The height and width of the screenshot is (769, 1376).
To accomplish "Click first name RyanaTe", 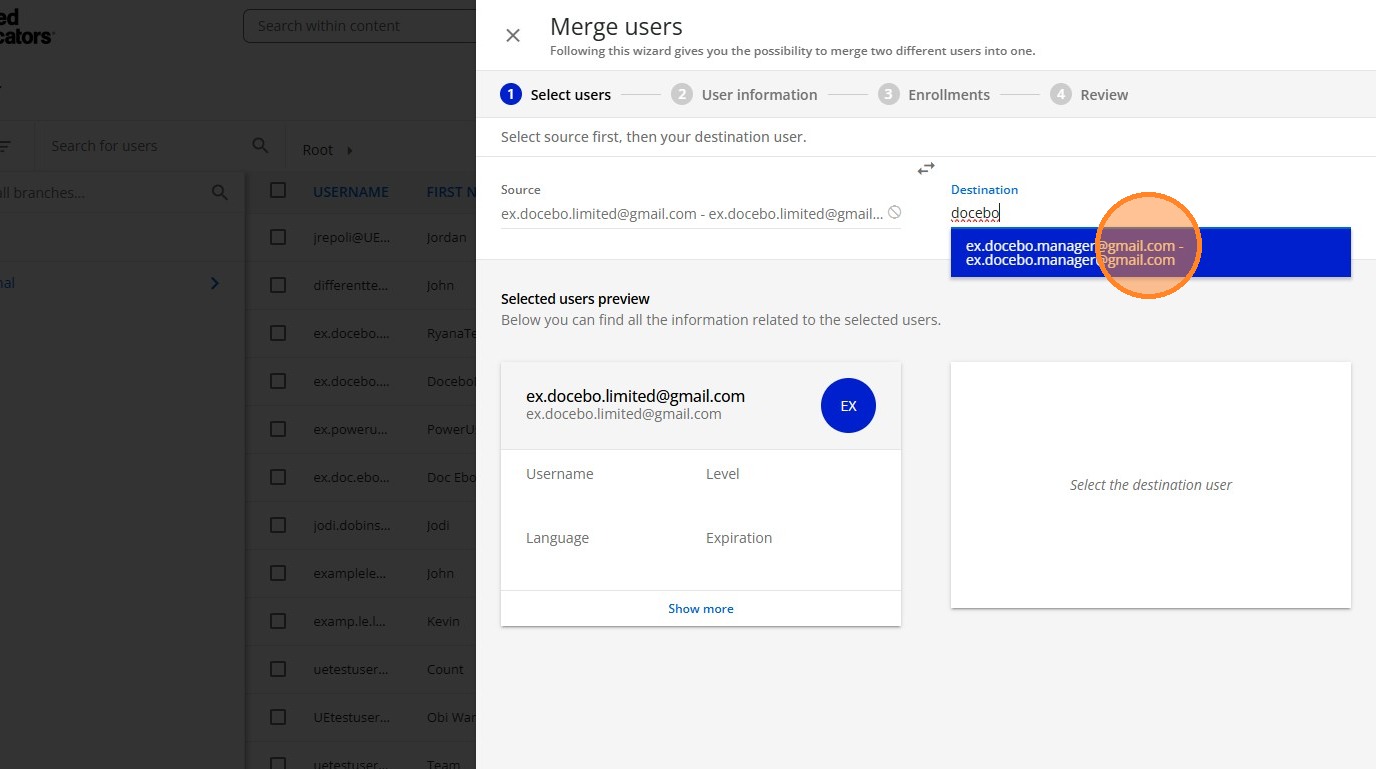I will 451,334.
